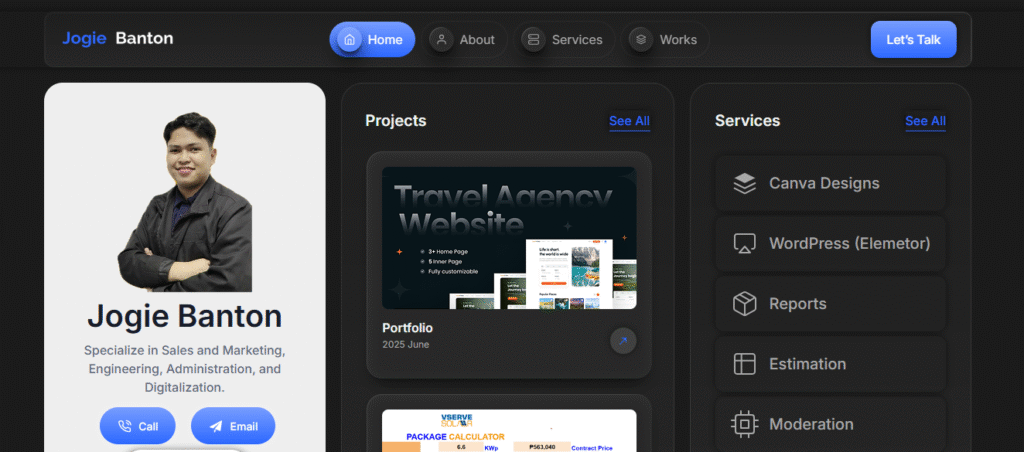Click the Estimation layout icon
The height and width of the screenshot is (452, 1024).
click(x=744, y=364)
